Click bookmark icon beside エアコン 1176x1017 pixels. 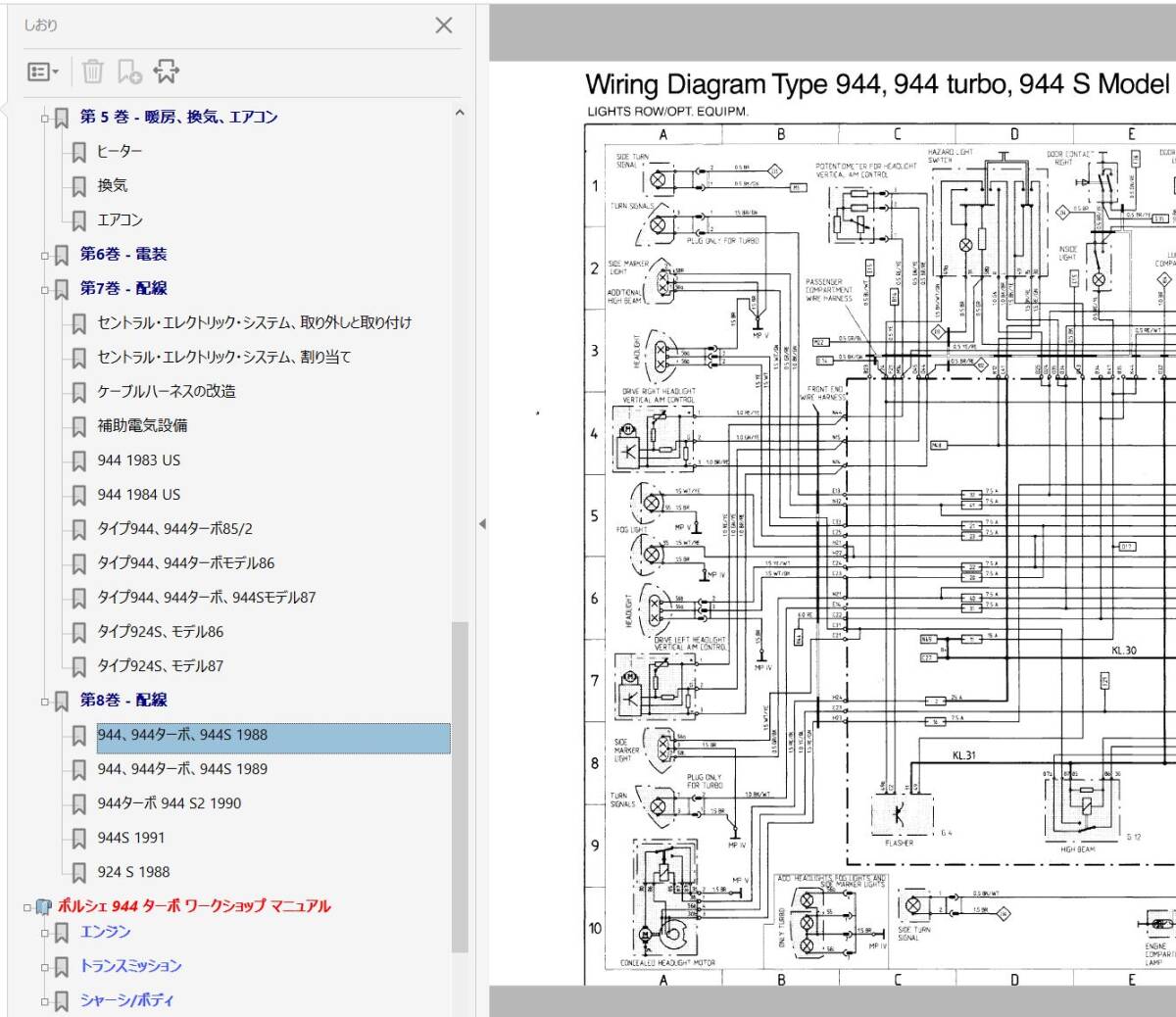click(79, 220)
